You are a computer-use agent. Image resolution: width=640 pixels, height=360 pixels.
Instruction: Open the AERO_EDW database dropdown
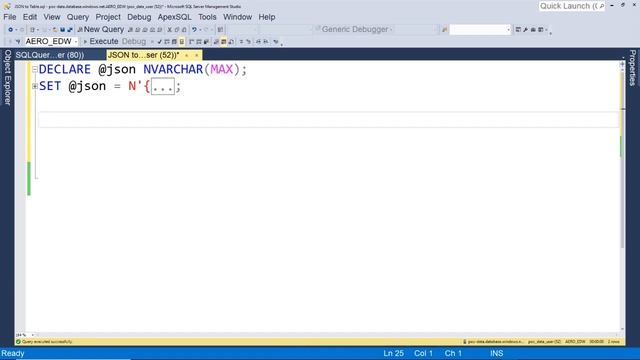[76, 42]
